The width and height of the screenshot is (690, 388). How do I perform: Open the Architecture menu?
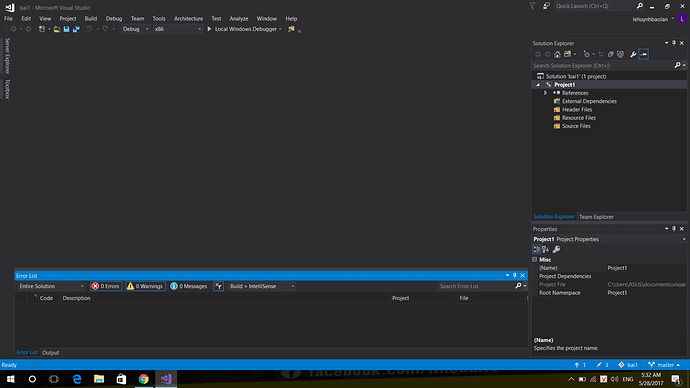188,18
